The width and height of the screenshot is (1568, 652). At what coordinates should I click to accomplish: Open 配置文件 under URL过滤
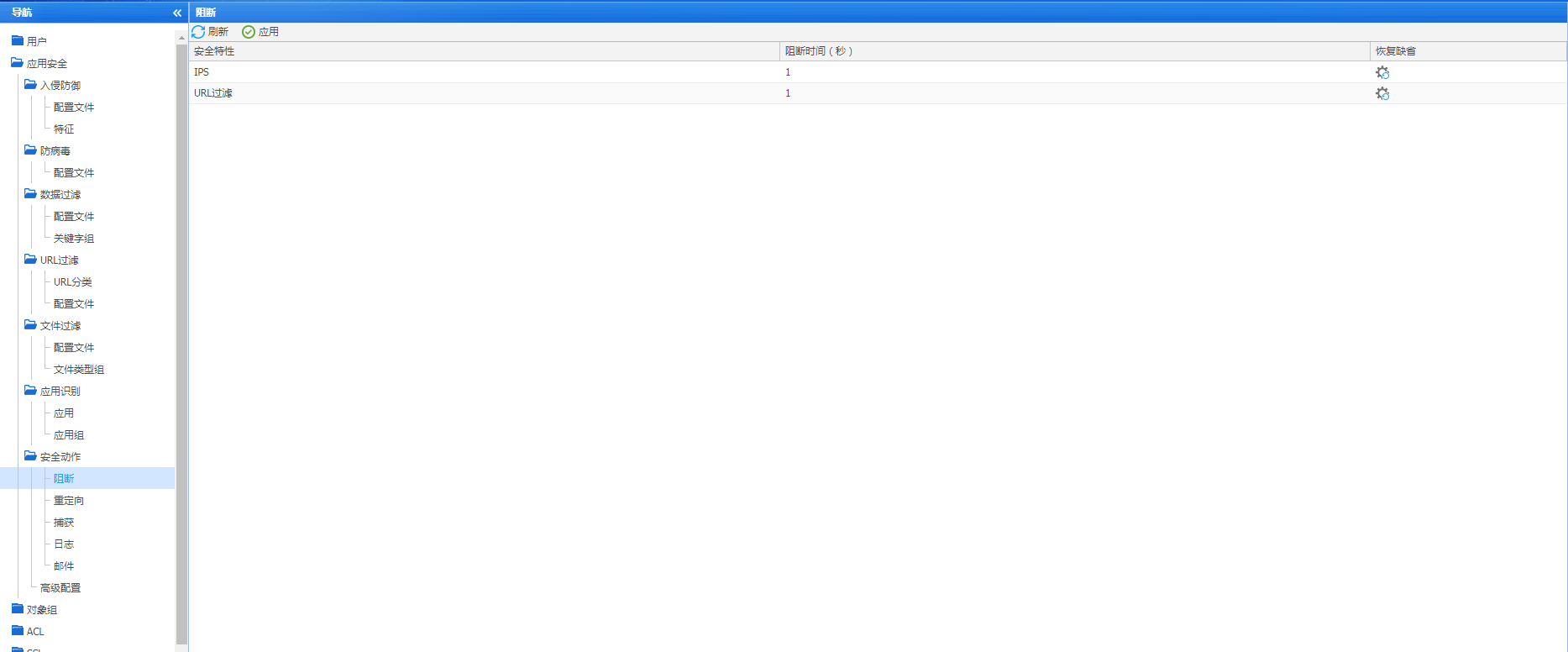click(74, 304)
